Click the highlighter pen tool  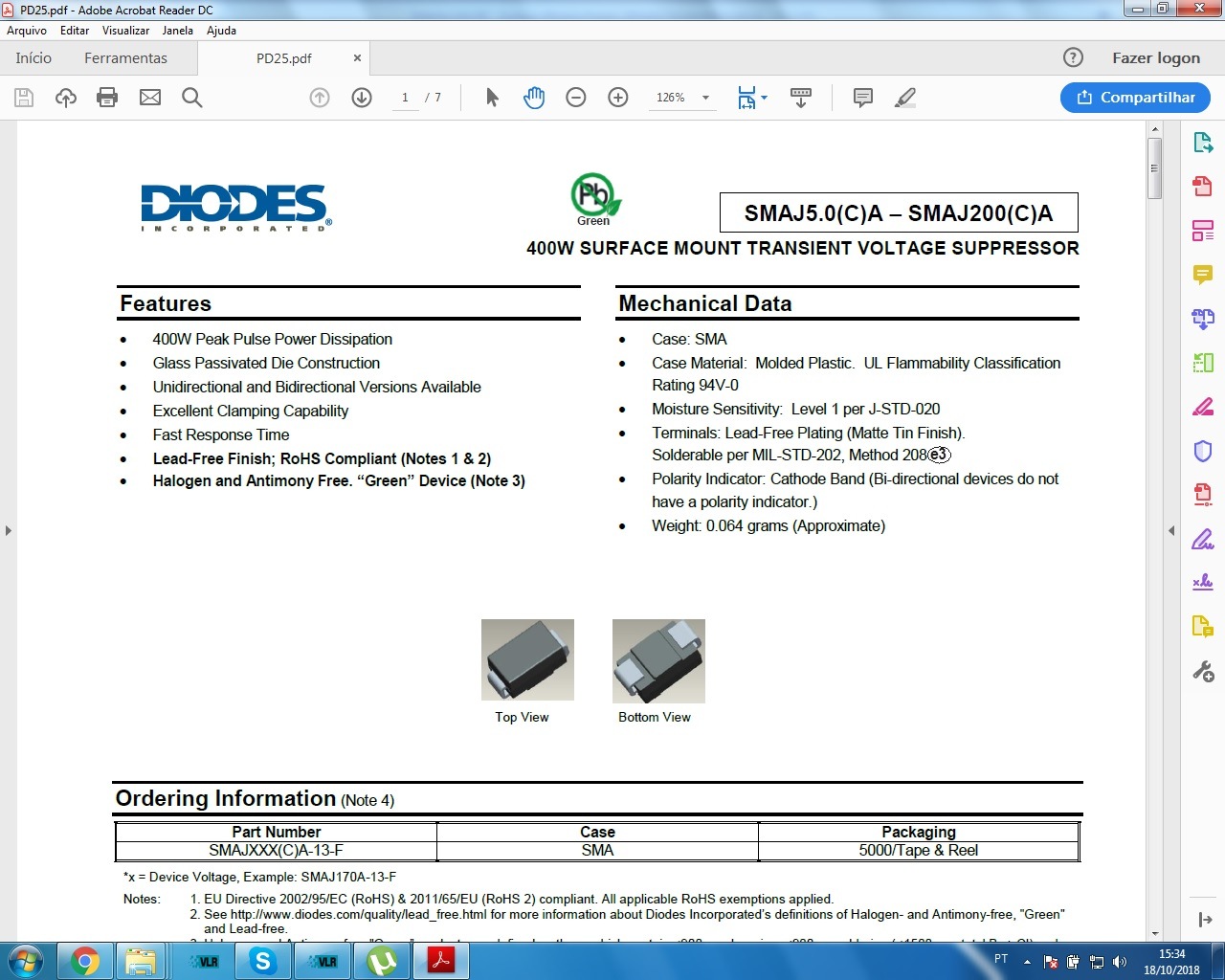click(x=904, y=98)
